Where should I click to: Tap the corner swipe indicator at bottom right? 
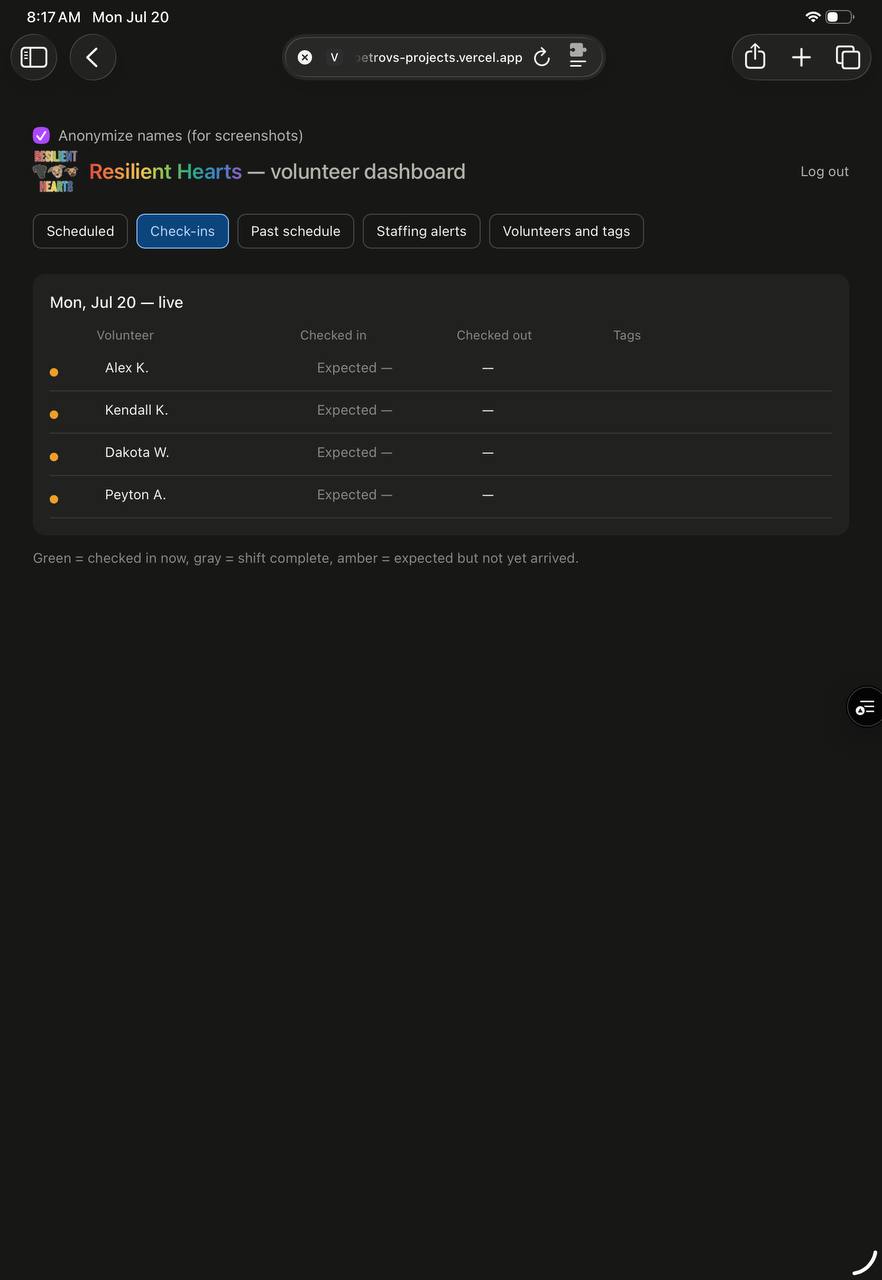864,1263
